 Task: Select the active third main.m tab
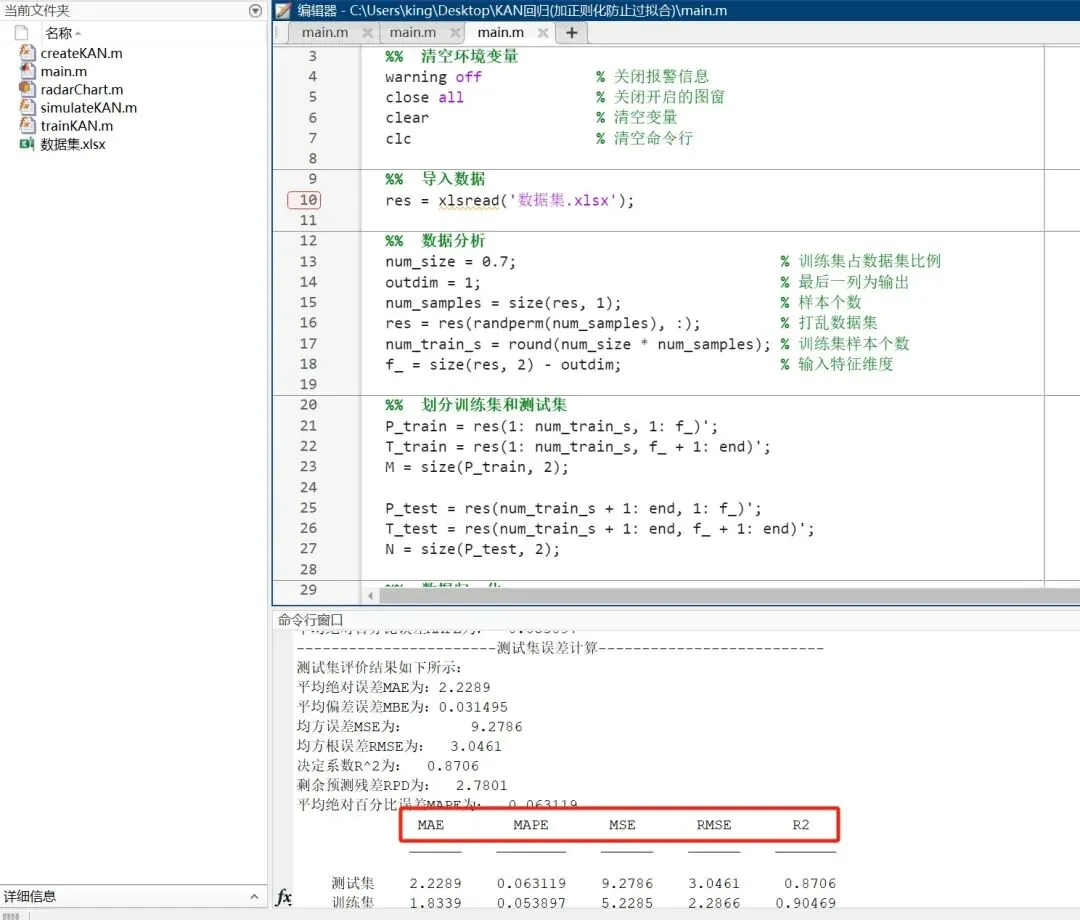[501, 32]
